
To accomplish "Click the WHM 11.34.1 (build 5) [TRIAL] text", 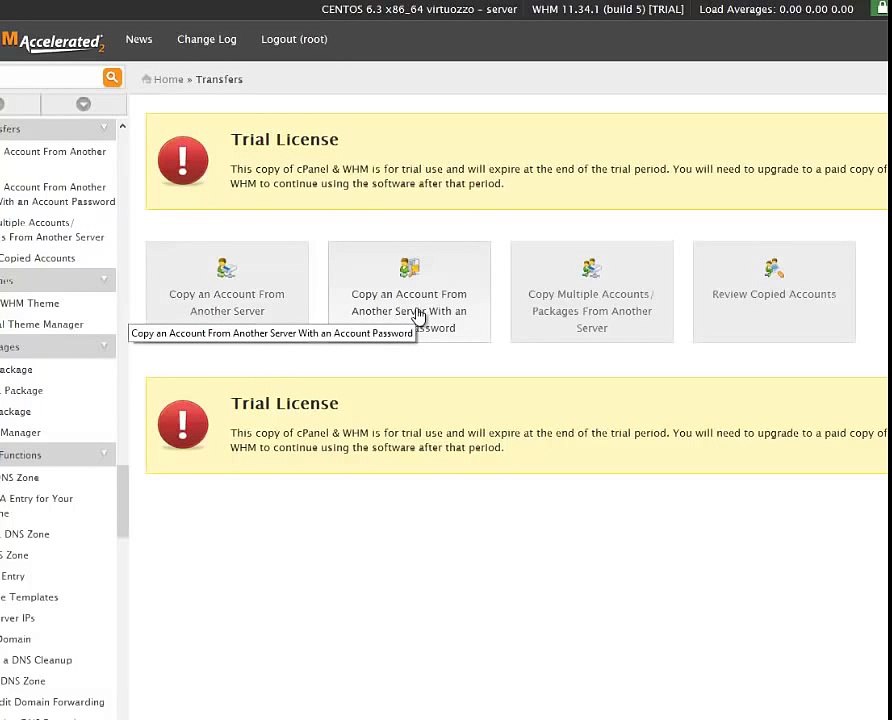I will [608, 9].
